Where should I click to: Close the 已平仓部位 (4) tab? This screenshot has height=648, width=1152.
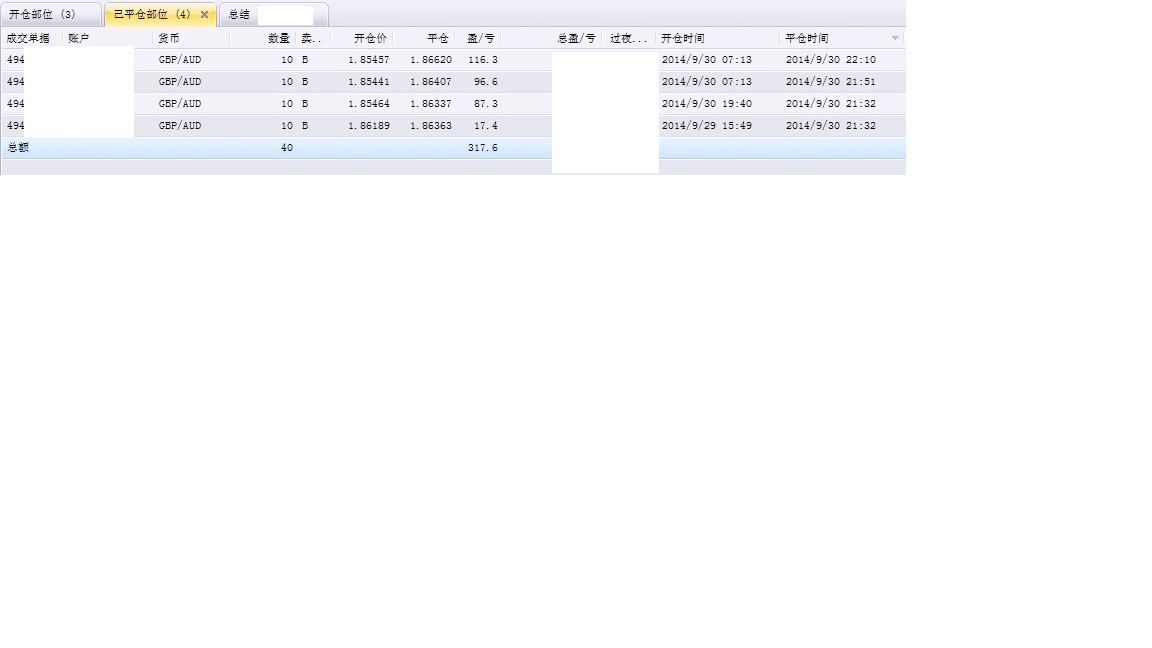tap(204, 15)
